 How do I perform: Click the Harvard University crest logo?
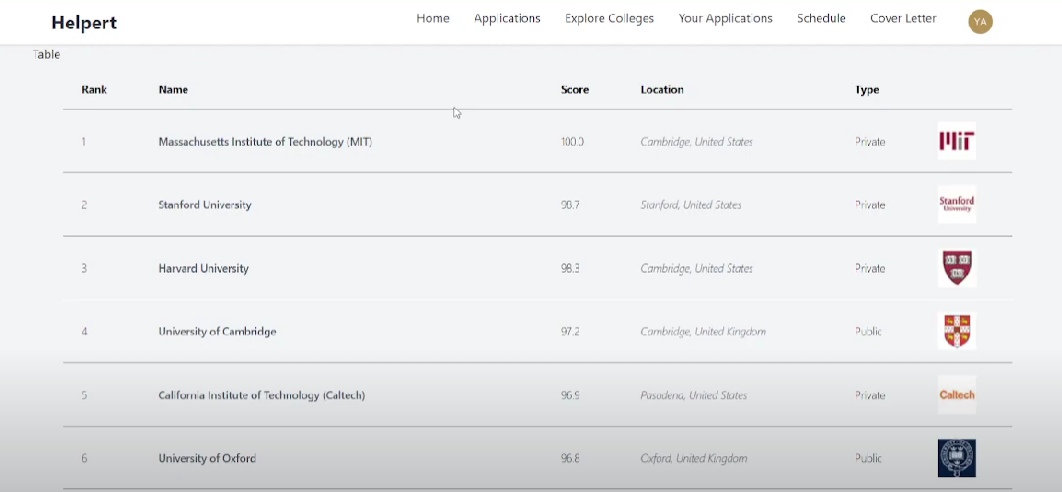[957, 268]
